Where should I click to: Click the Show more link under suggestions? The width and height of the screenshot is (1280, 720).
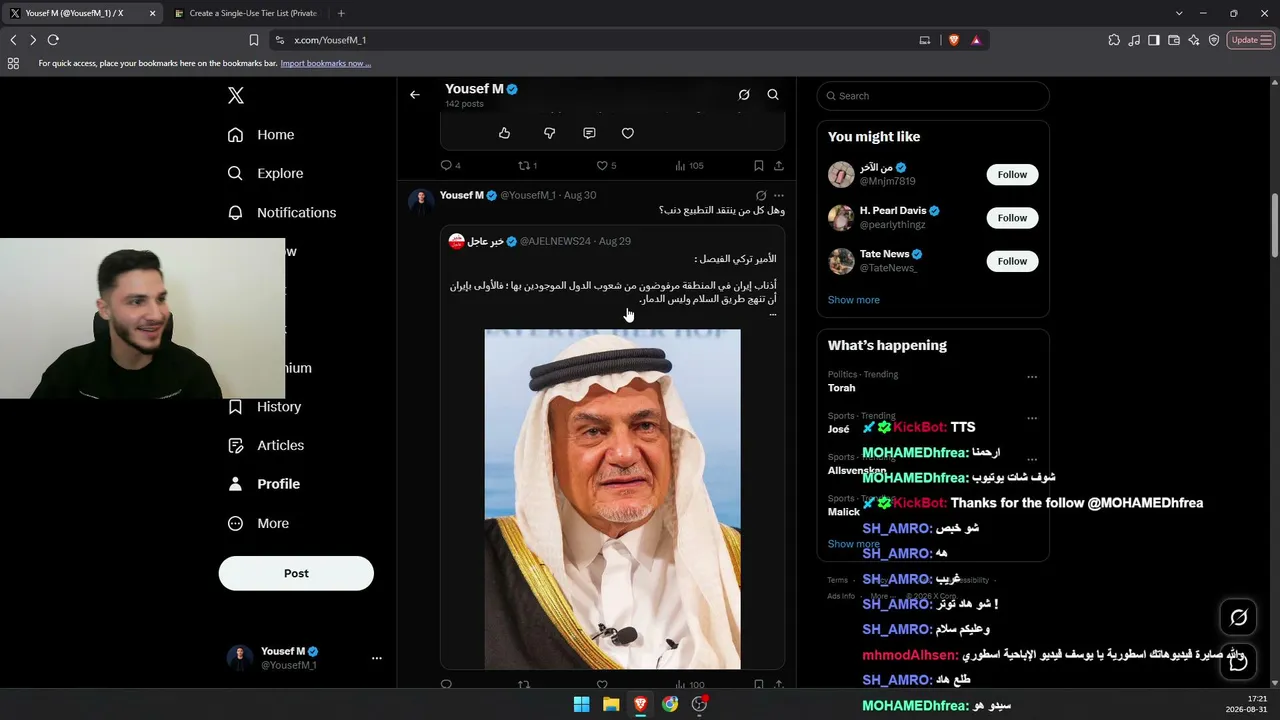[x=854, y=300]
